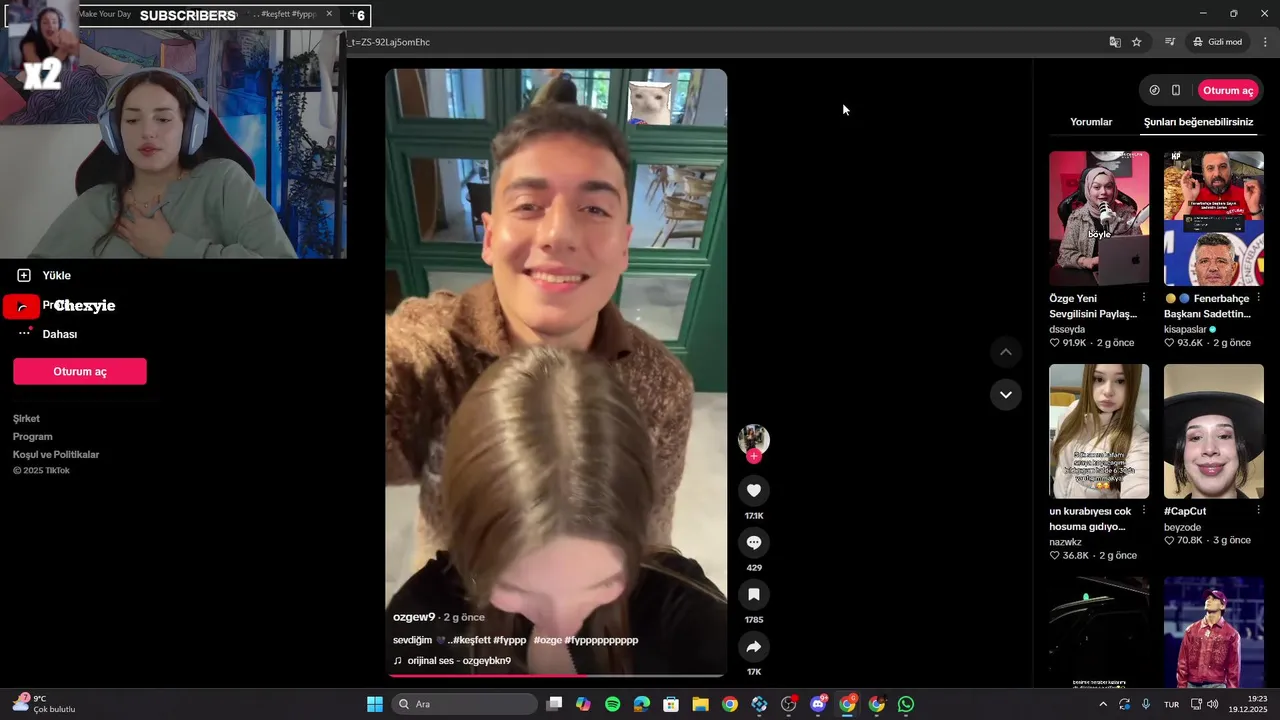The image size is (1280, 720).
Task: Open Task View on the taskbar
Action: pos(554,704)
